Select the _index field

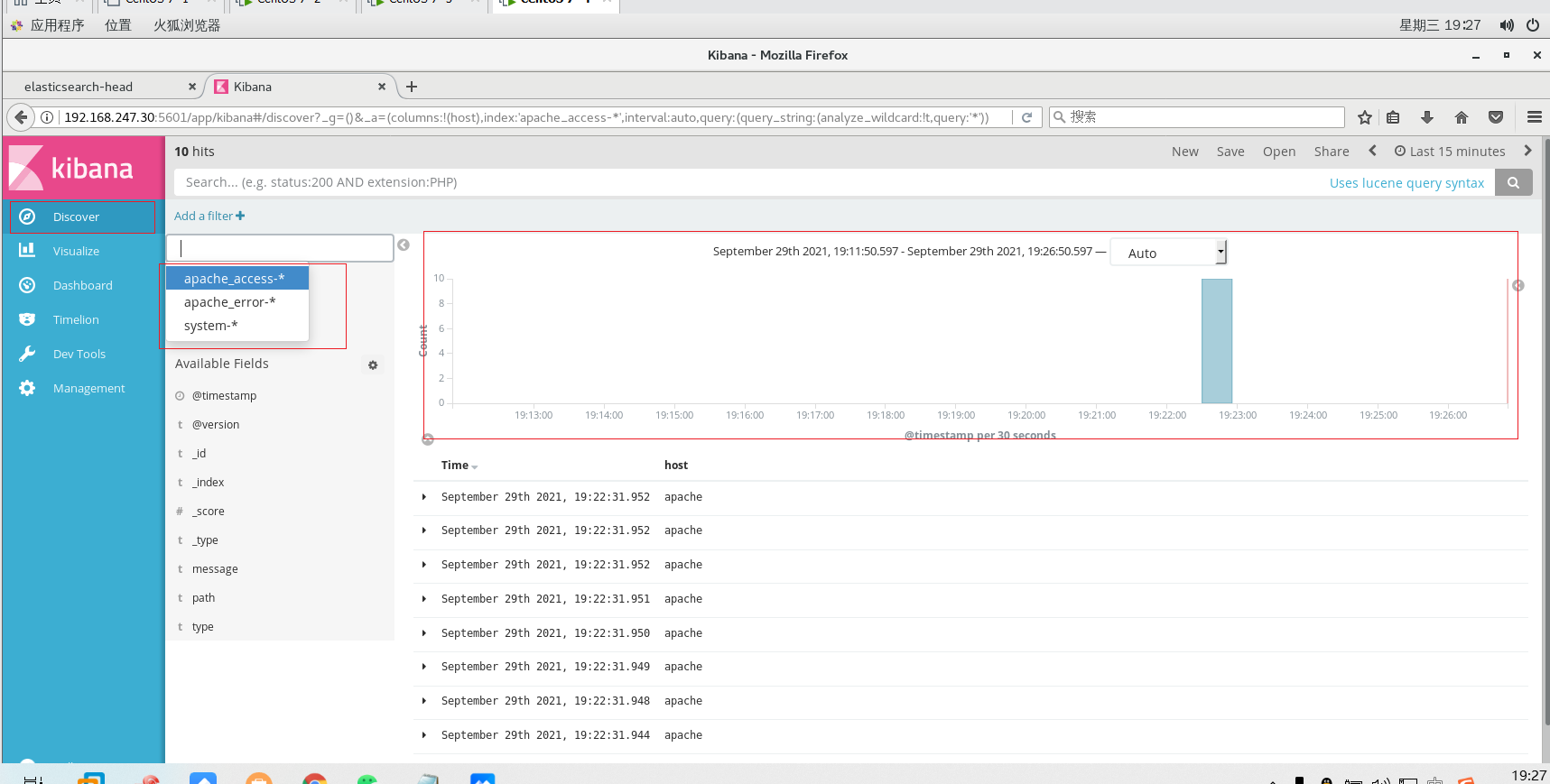tap(208, 483)
